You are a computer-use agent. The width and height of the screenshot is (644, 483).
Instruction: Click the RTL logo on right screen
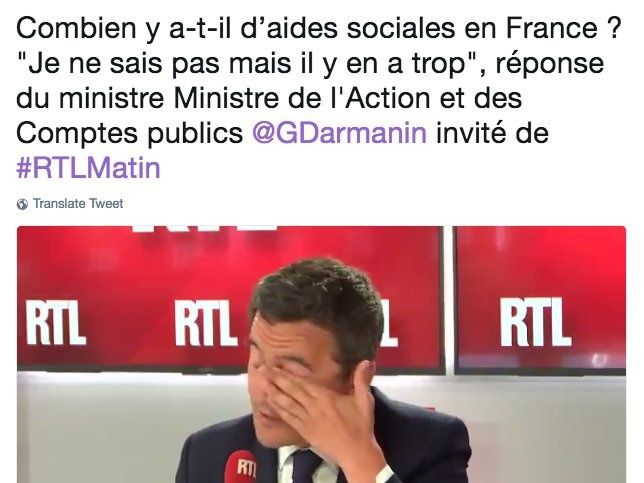536,322
